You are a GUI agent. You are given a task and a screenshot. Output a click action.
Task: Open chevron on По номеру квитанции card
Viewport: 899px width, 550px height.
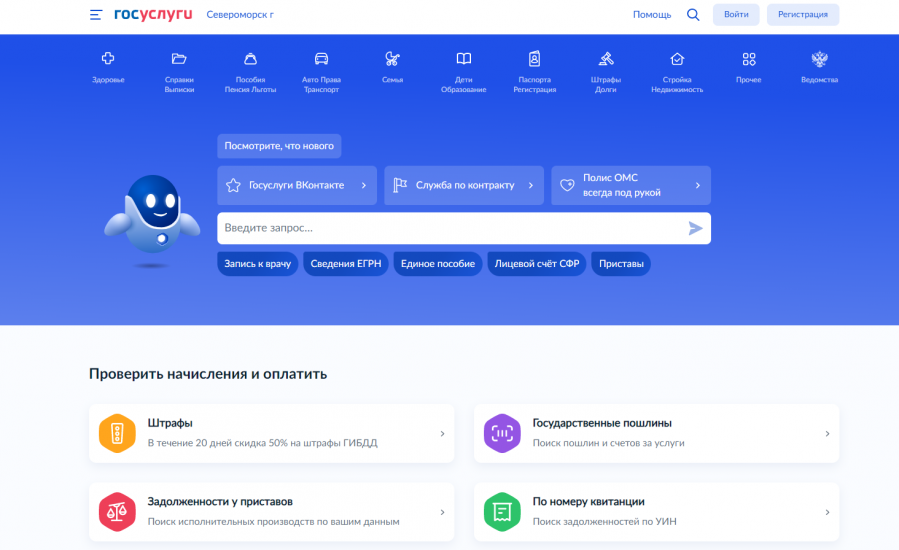pyautogui.click(x=827, y=512)
